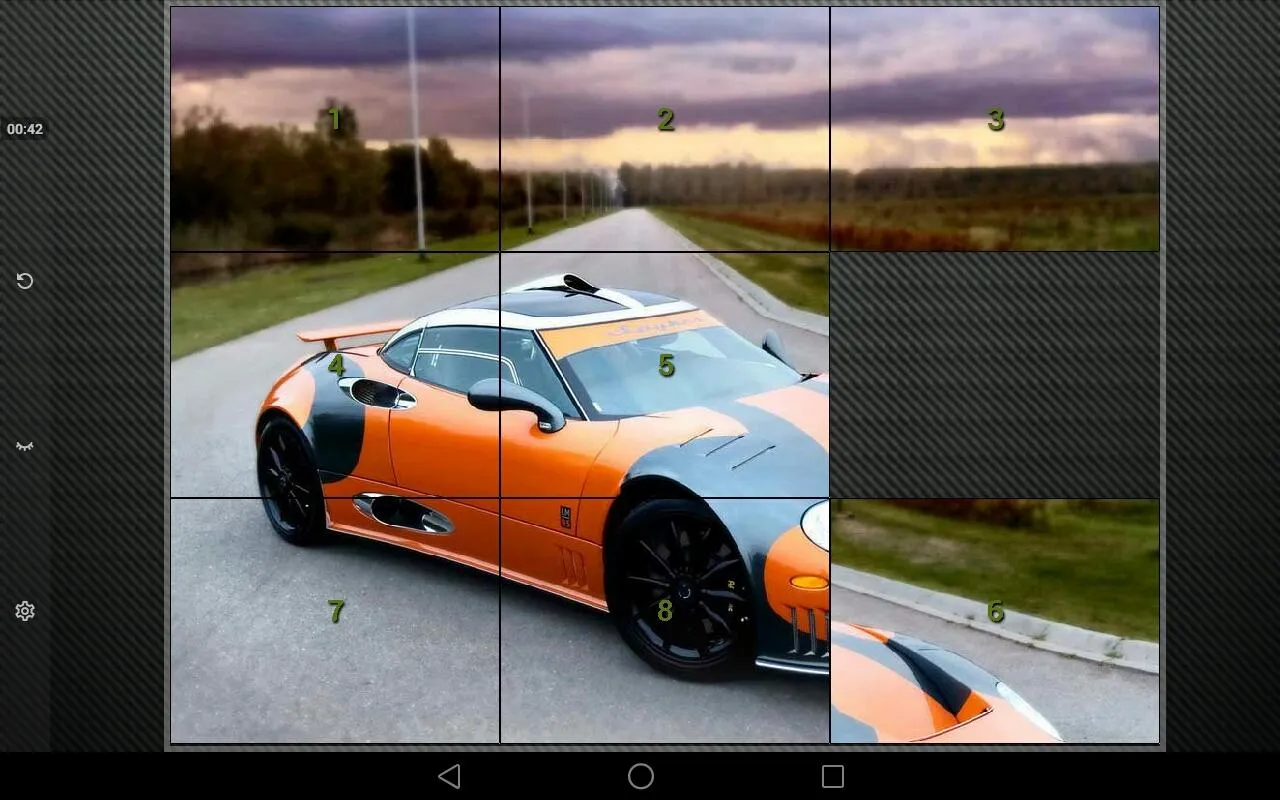Select puzzle tile number 4
The image size is (1280, 800).
pyautogui.click(x=335, y=375)
